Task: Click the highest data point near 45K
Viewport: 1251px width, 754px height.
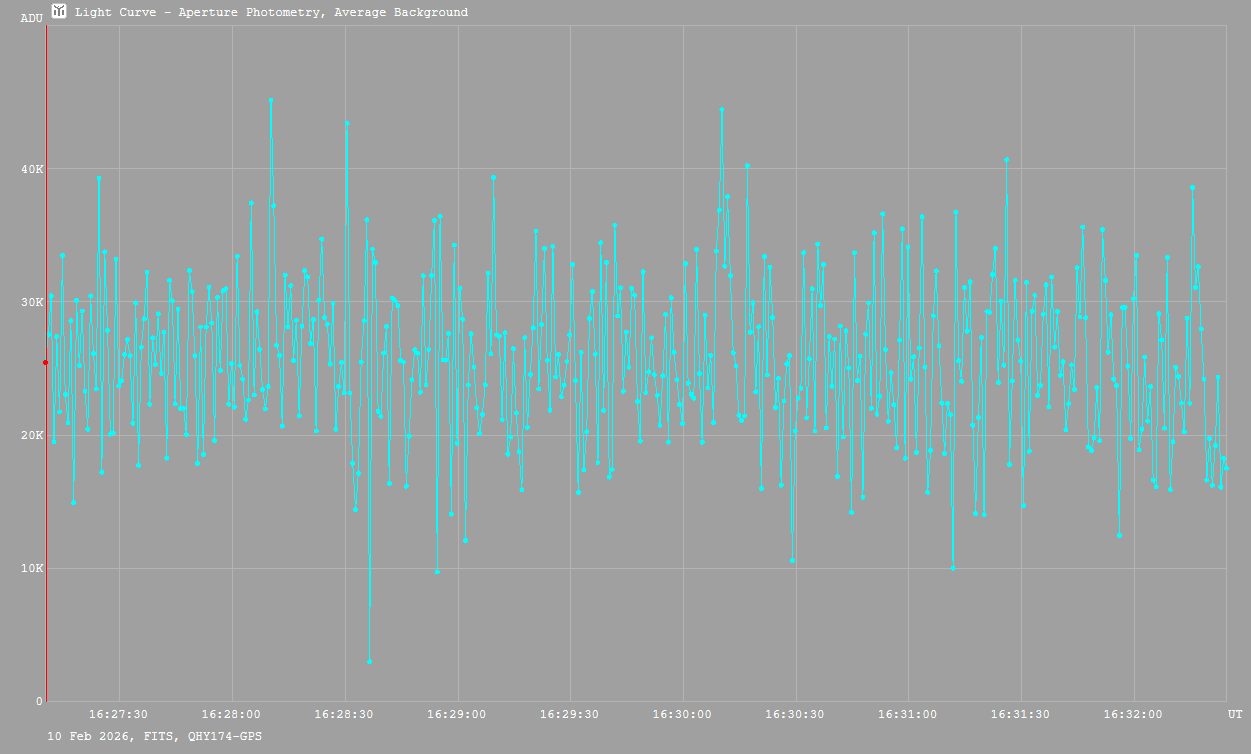Action: click(271, 100)
